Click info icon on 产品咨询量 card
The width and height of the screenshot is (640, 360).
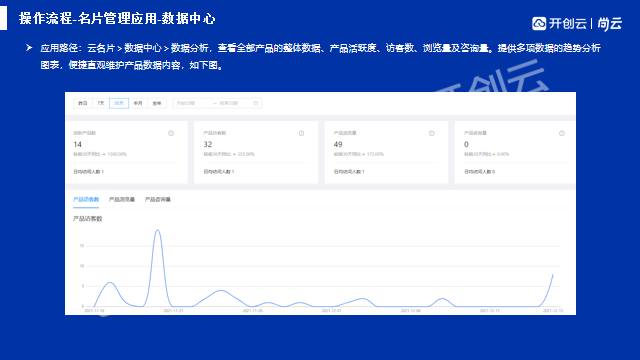(x=562, y=133)
